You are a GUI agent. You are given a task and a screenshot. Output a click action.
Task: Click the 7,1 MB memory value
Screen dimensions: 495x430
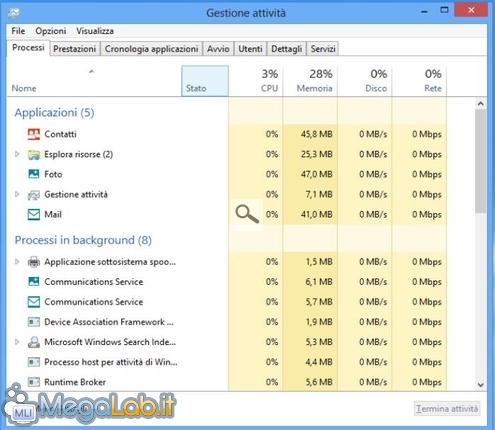319,194
